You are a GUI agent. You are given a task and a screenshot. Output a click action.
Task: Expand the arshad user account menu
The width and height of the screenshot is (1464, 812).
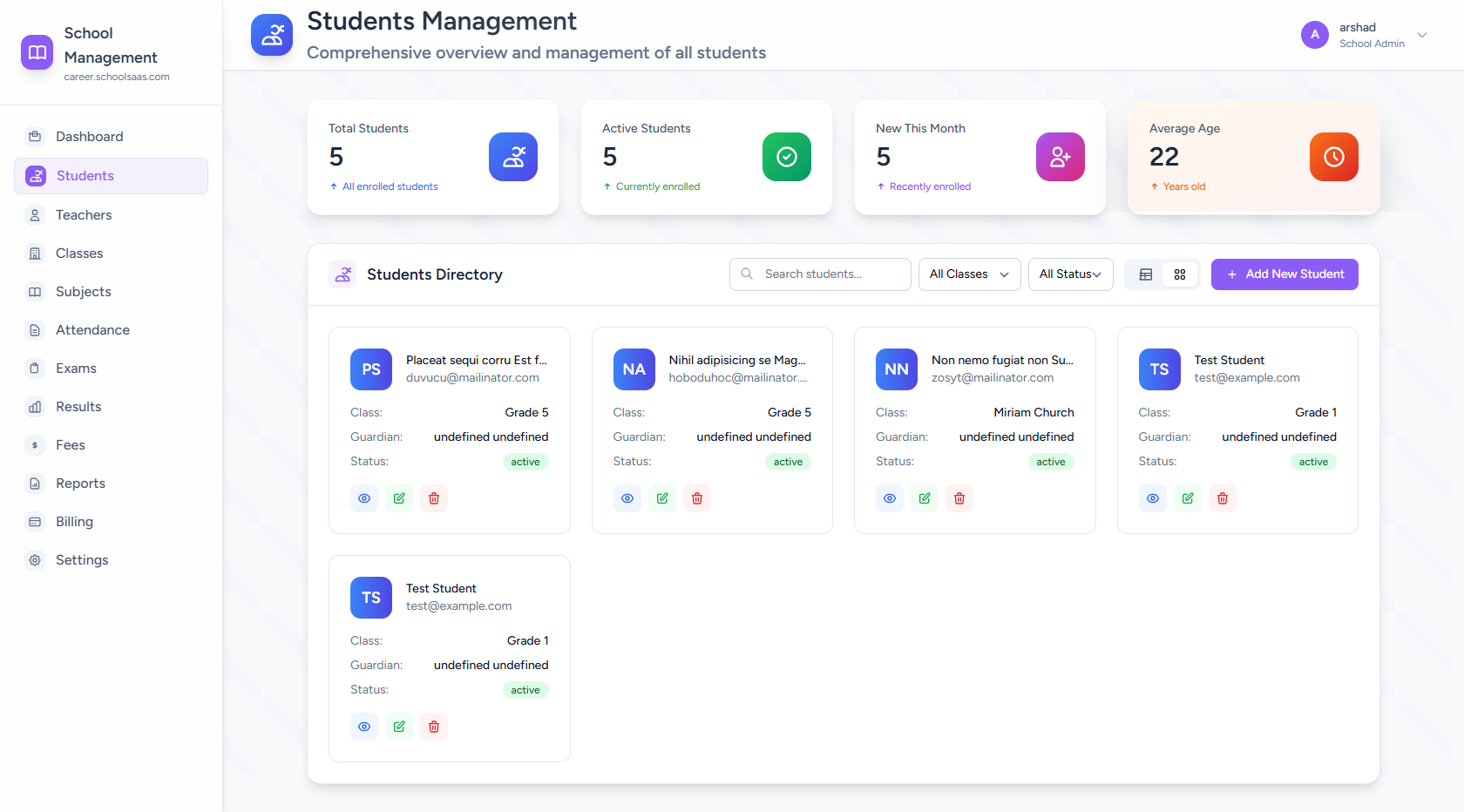point(1422,36)
